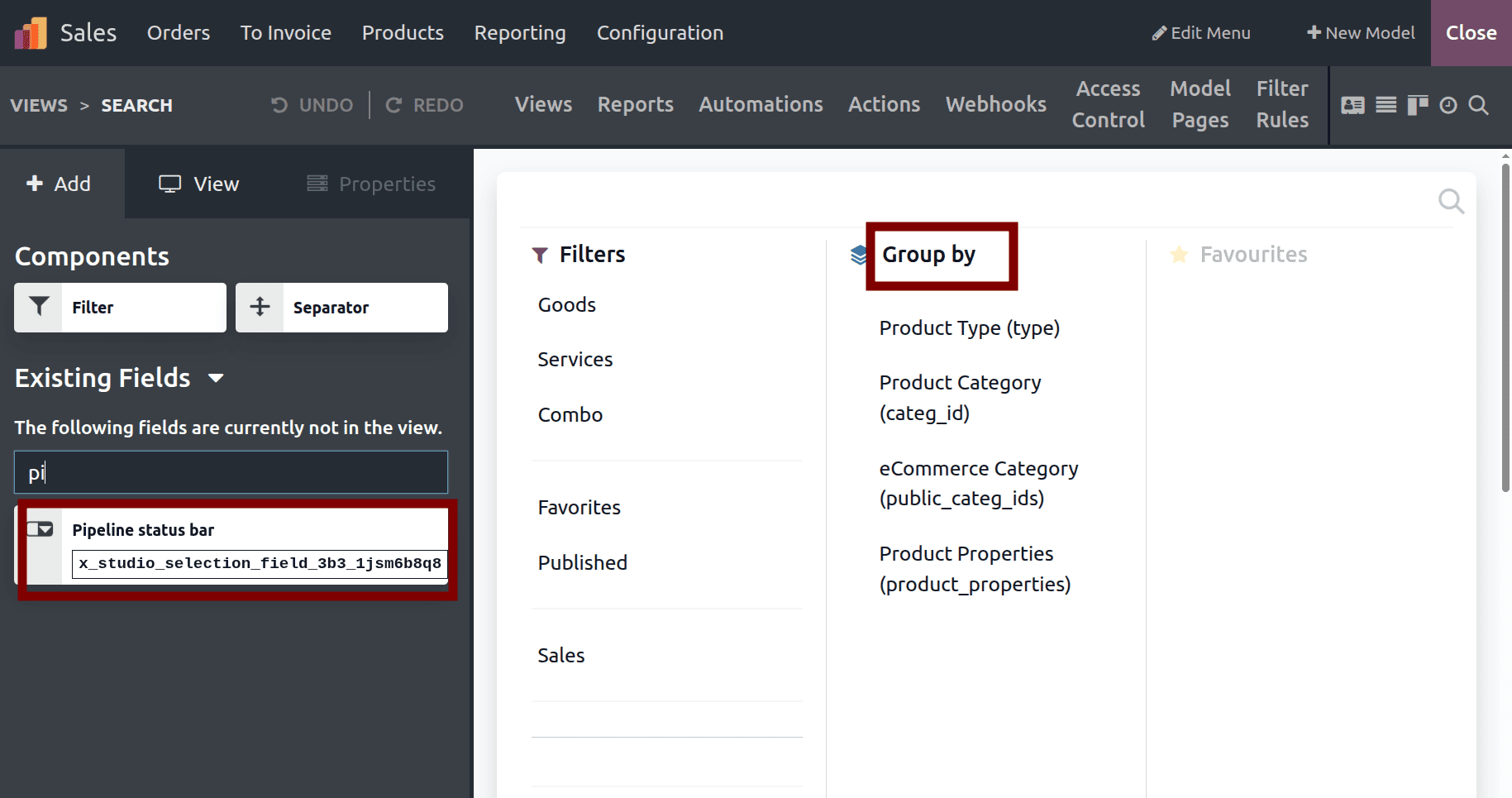
Task: Click the existing fields search input
Action: tap(231, 472)
